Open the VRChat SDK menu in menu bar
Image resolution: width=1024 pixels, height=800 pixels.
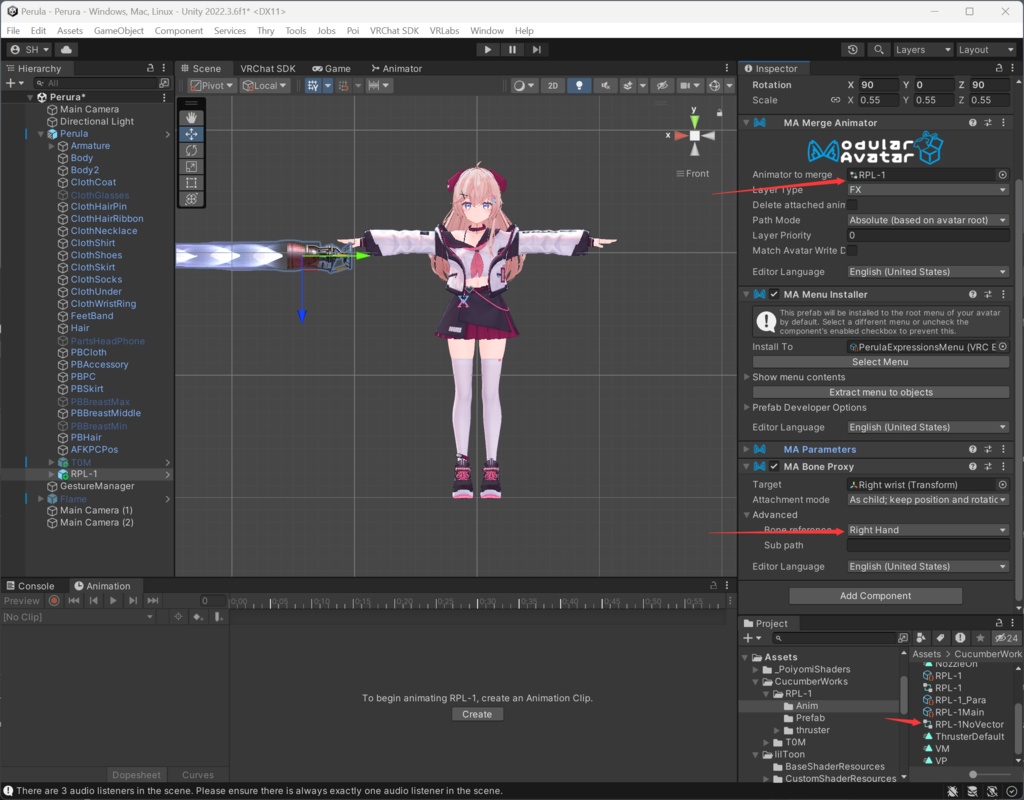[x=394, y=31]
